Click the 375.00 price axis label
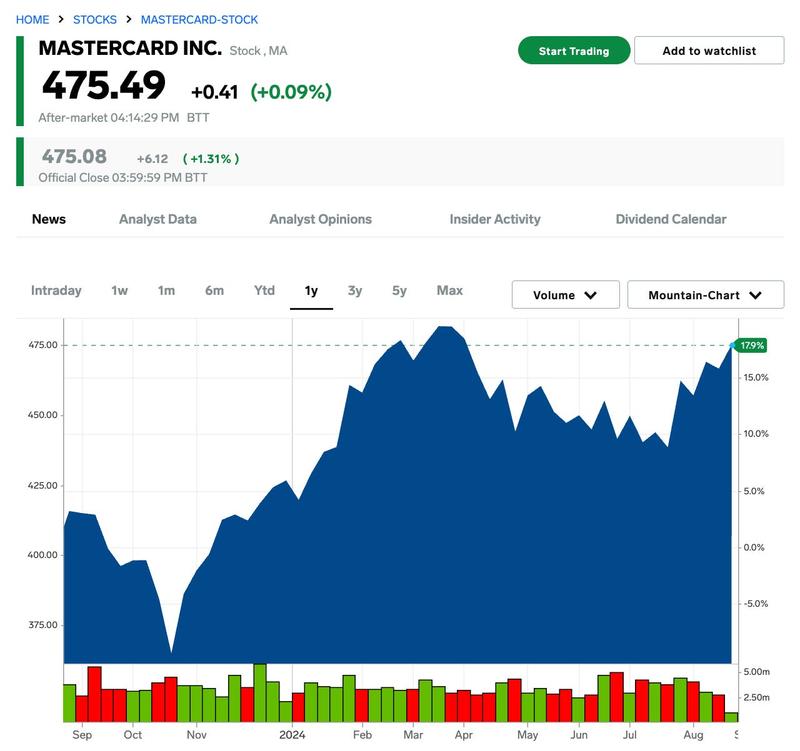 [43, 624]
